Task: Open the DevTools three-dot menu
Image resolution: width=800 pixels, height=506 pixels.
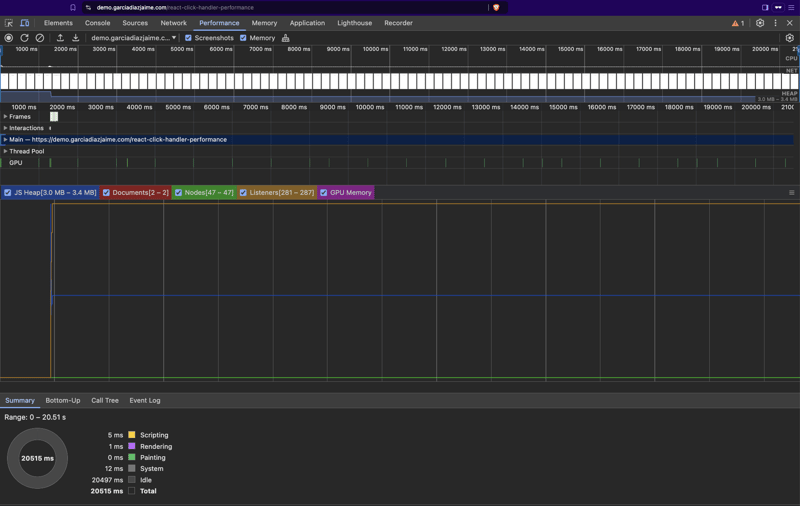Action: (x=776, y=23)
